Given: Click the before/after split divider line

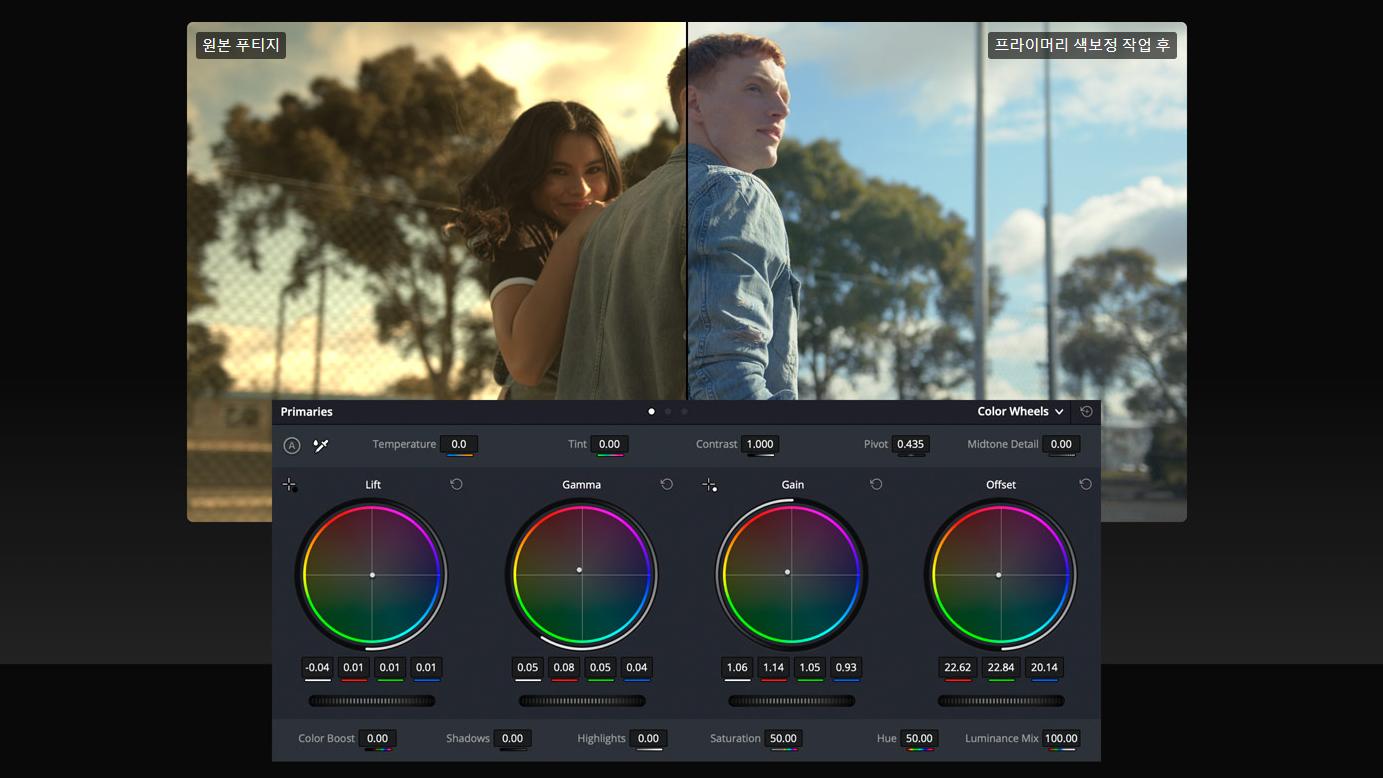Looking at the screenshot, I should (x=687, y=210).
